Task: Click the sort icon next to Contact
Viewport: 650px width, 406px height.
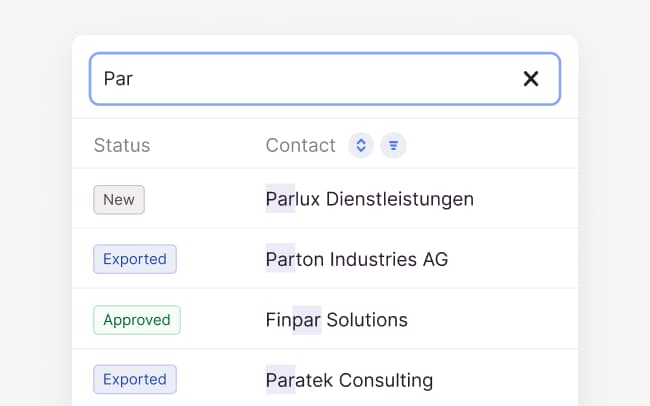Action: click(x=361, y=146)
